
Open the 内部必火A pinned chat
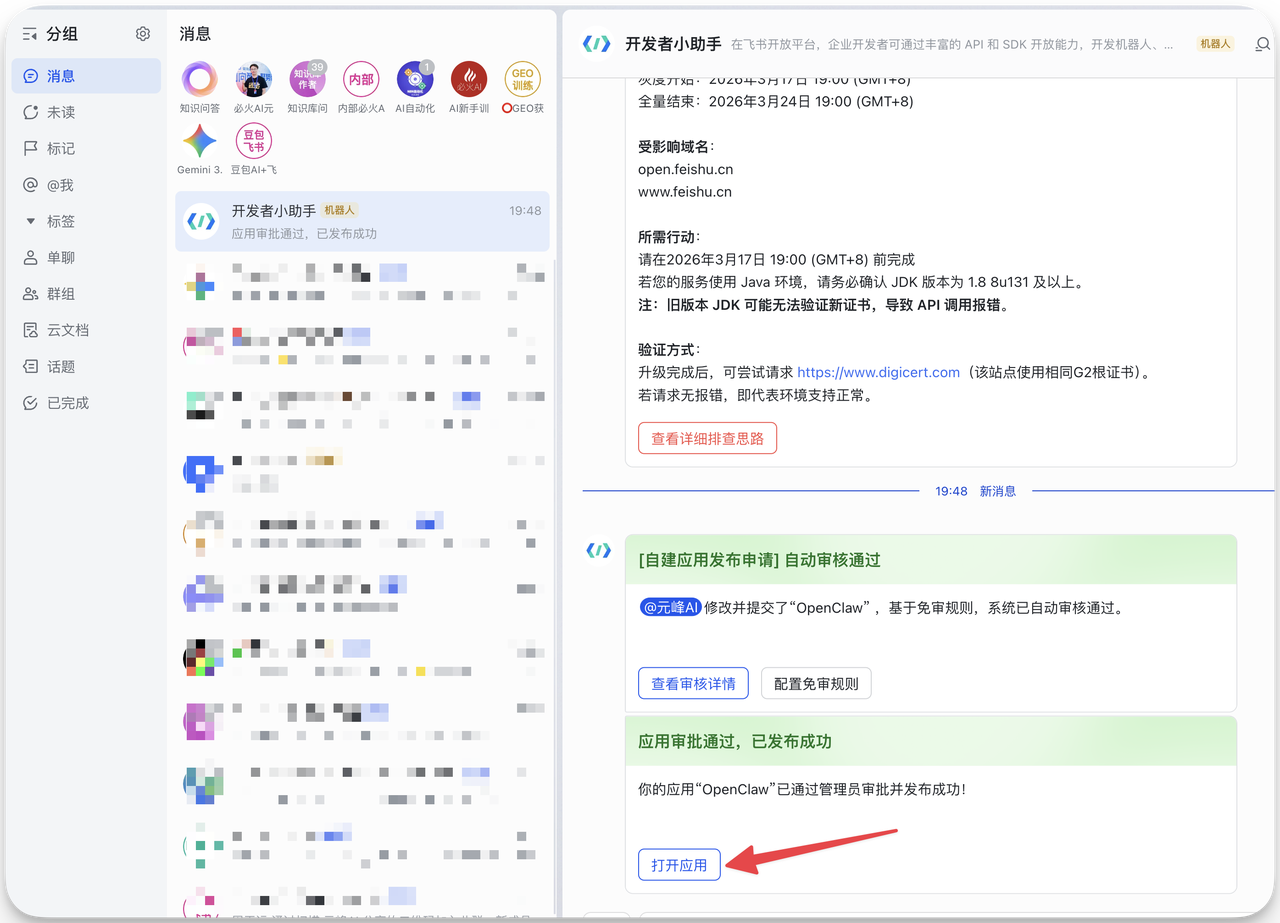tap(361, 79)
